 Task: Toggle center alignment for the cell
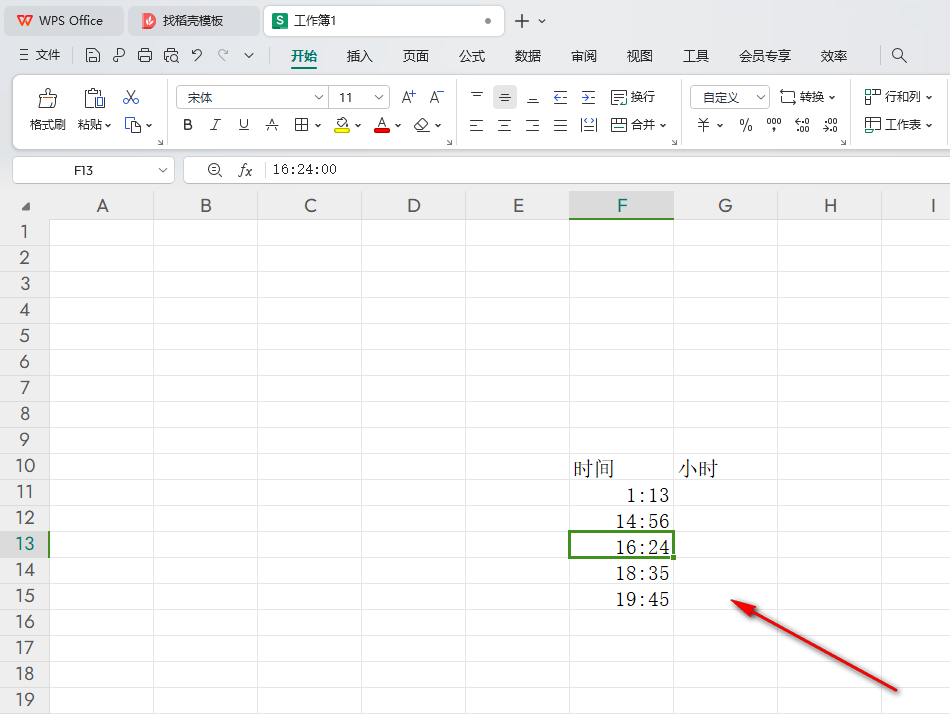(504, 124)
